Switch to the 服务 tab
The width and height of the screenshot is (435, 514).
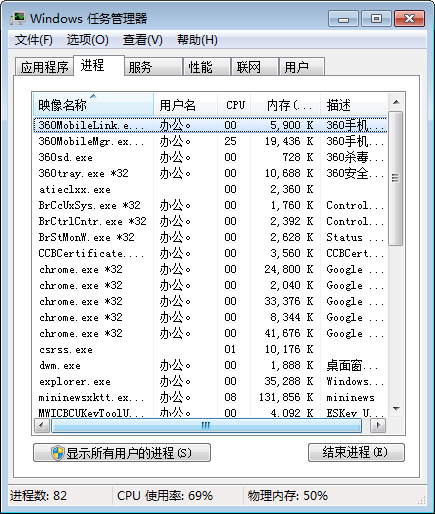point(154,67)
